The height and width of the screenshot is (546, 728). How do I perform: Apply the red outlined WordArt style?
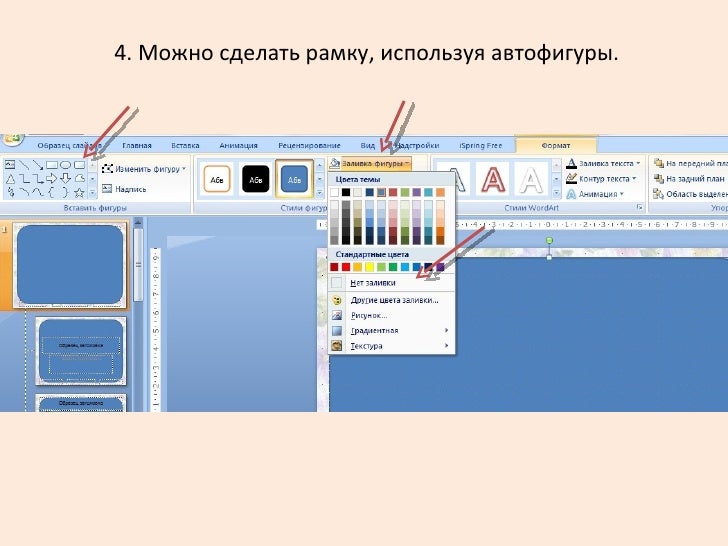click(x=494, y=179)
